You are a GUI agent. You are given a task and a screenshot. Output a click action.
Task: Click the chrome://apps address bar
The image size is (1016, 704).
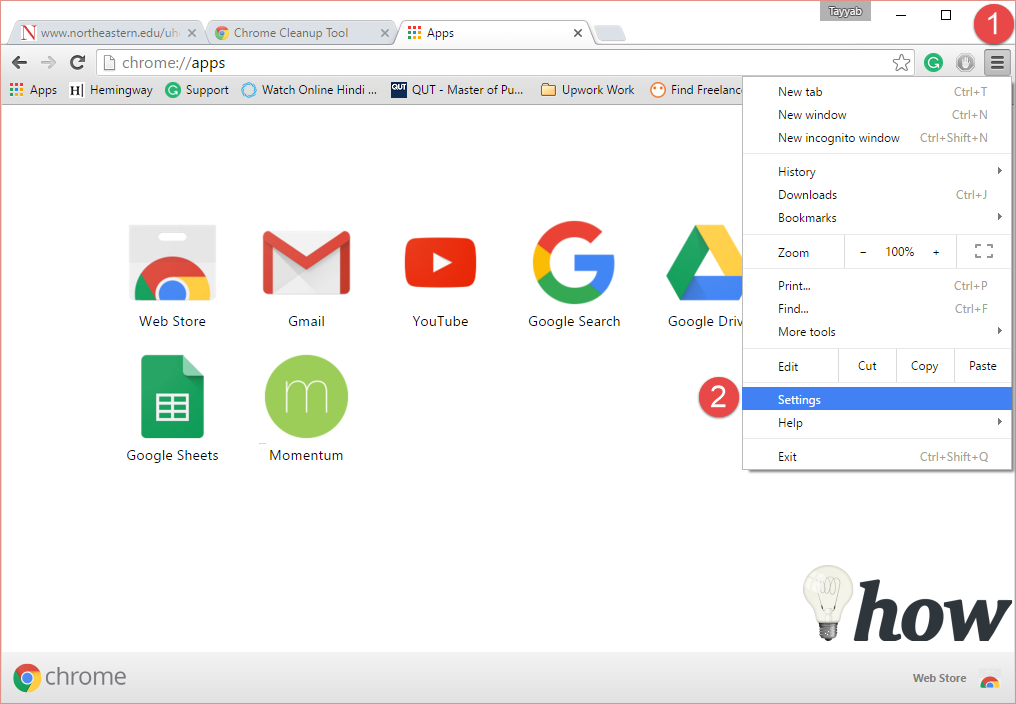[505, 63]
